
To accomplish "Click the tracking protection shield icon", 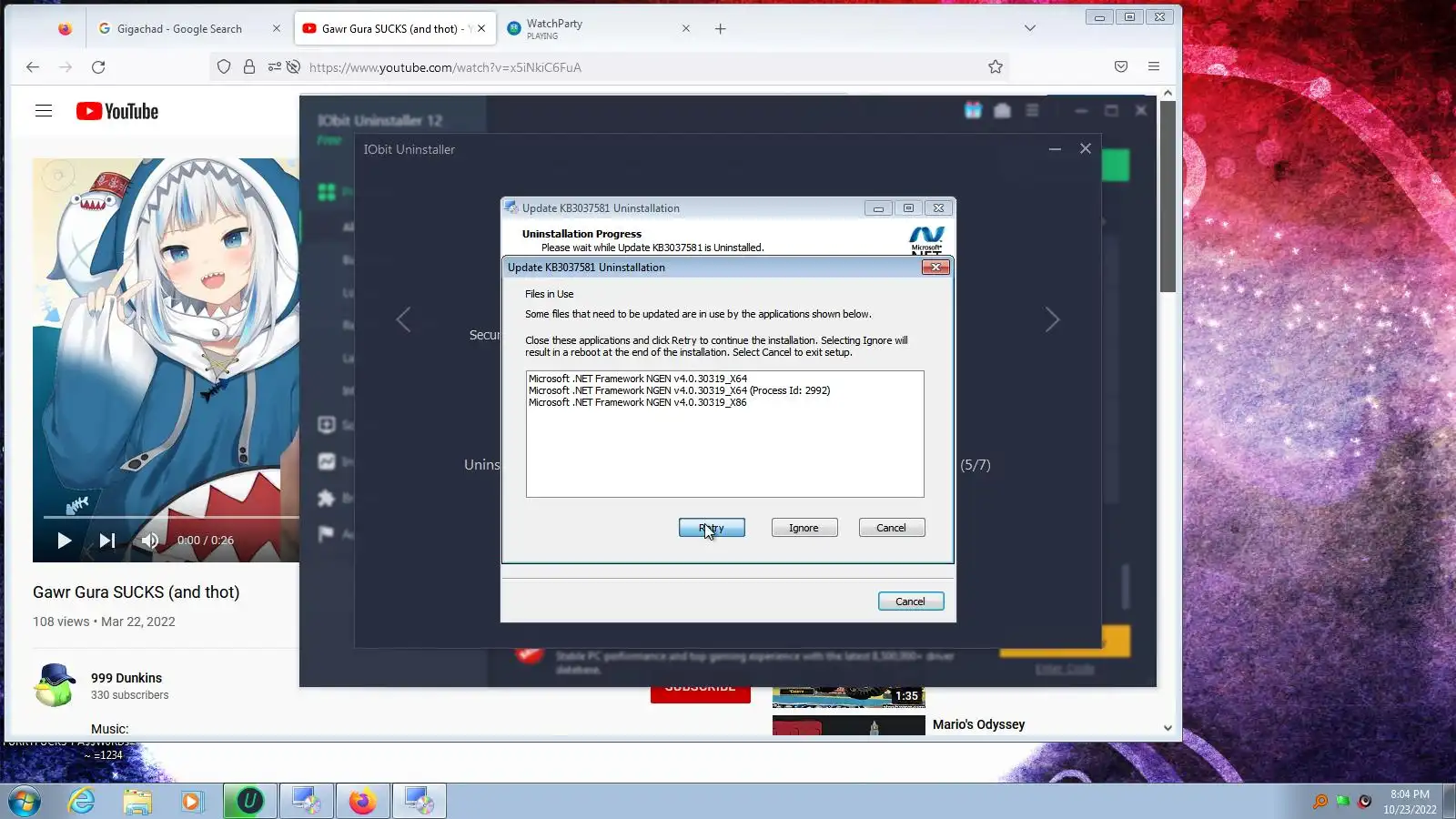I will click(x=224, y=66).
